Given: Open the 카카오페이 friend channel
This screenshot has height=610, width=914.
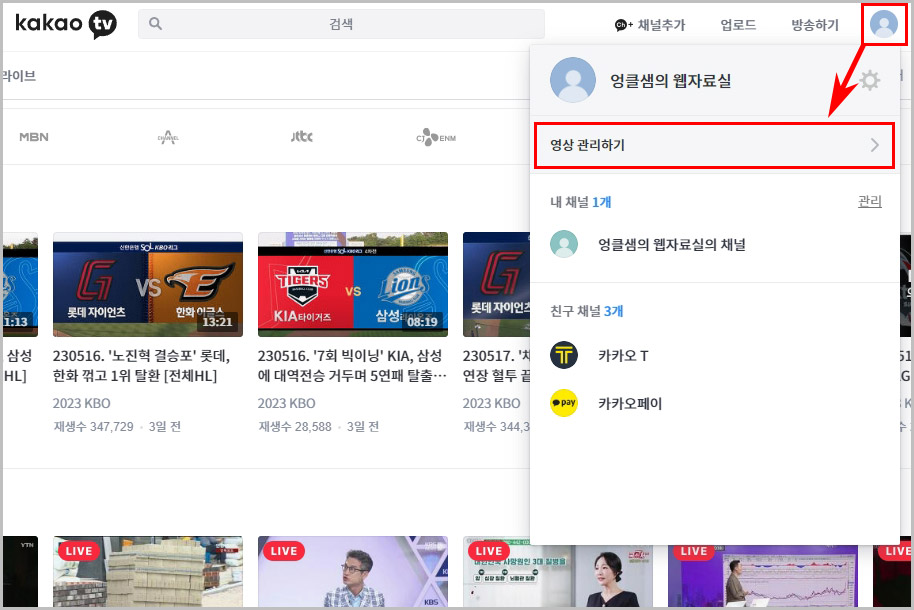Looking at the screenshot, I should point(630,403).
